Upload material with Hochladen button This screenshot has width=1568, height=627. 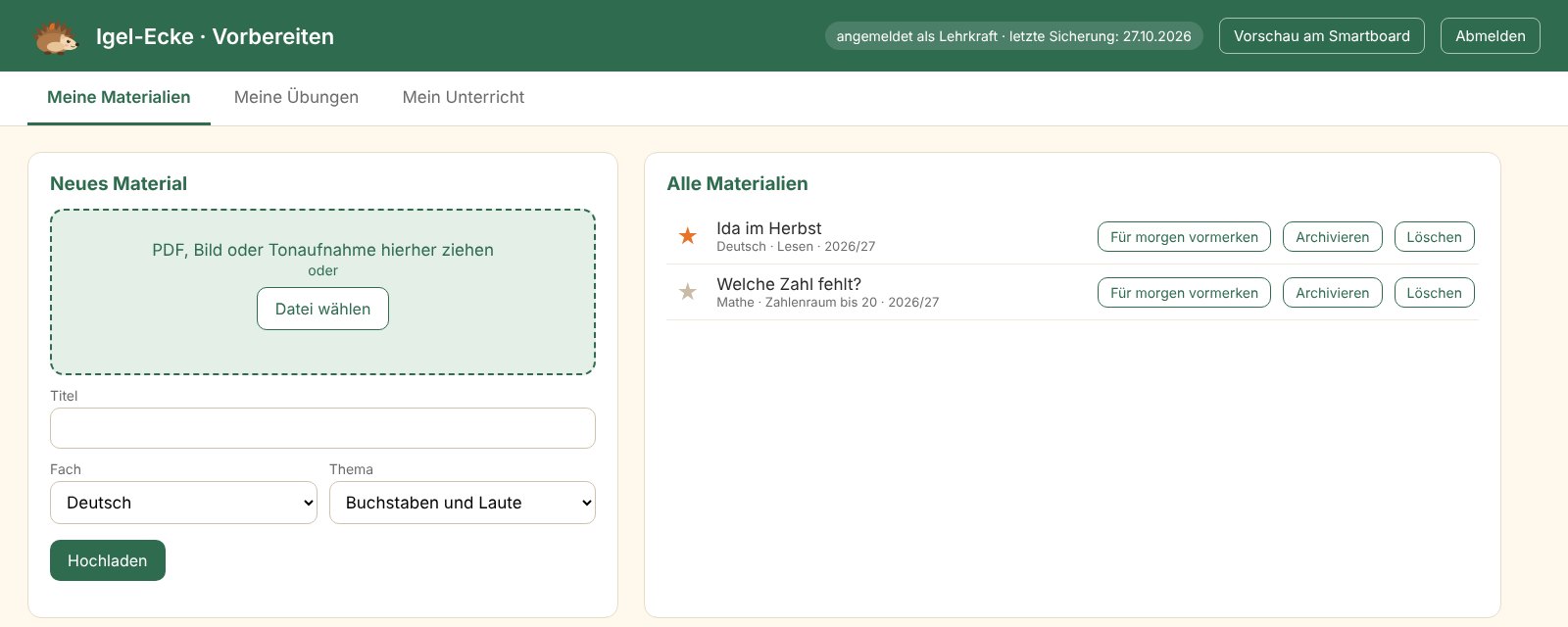(108, 560)
